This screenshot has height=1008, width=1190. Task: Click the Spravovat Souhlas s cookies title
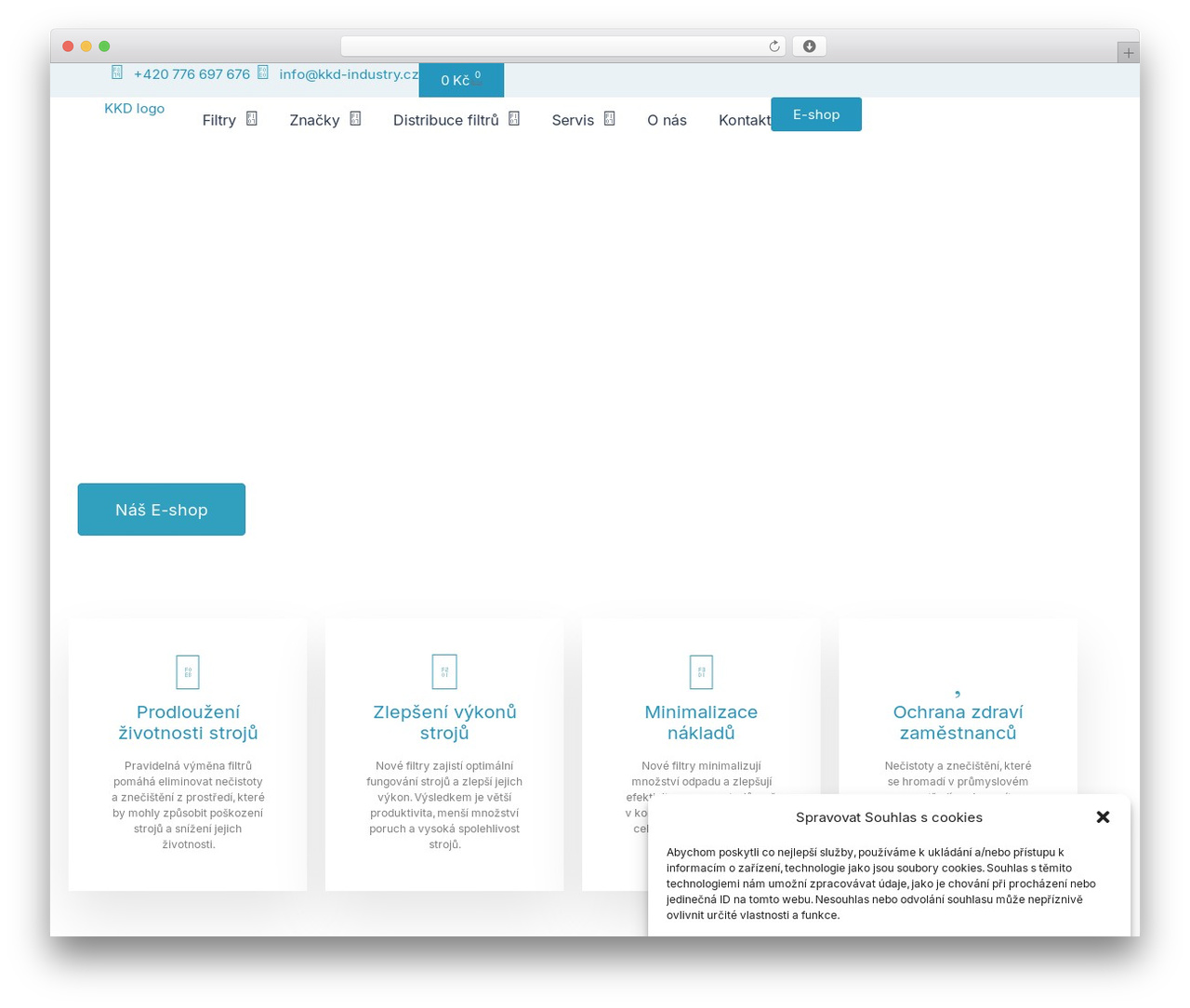coord(889,817)
